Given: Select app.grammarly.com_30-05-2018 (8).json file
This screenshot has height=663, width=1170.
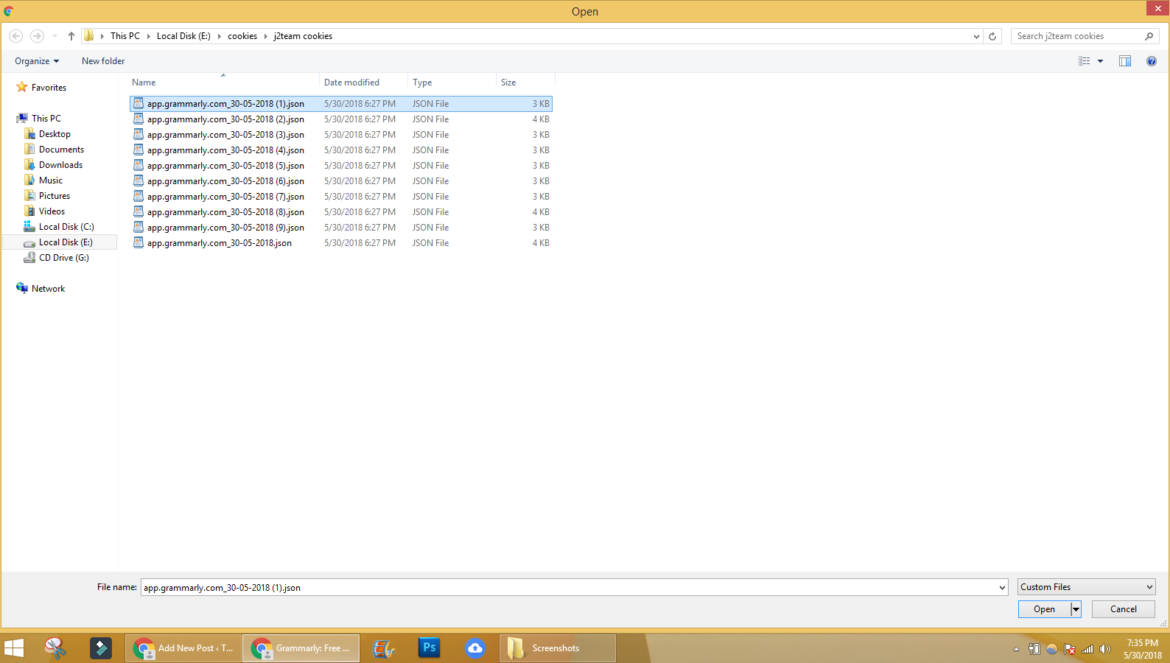Looking at the screenshot, I should 341,212.
